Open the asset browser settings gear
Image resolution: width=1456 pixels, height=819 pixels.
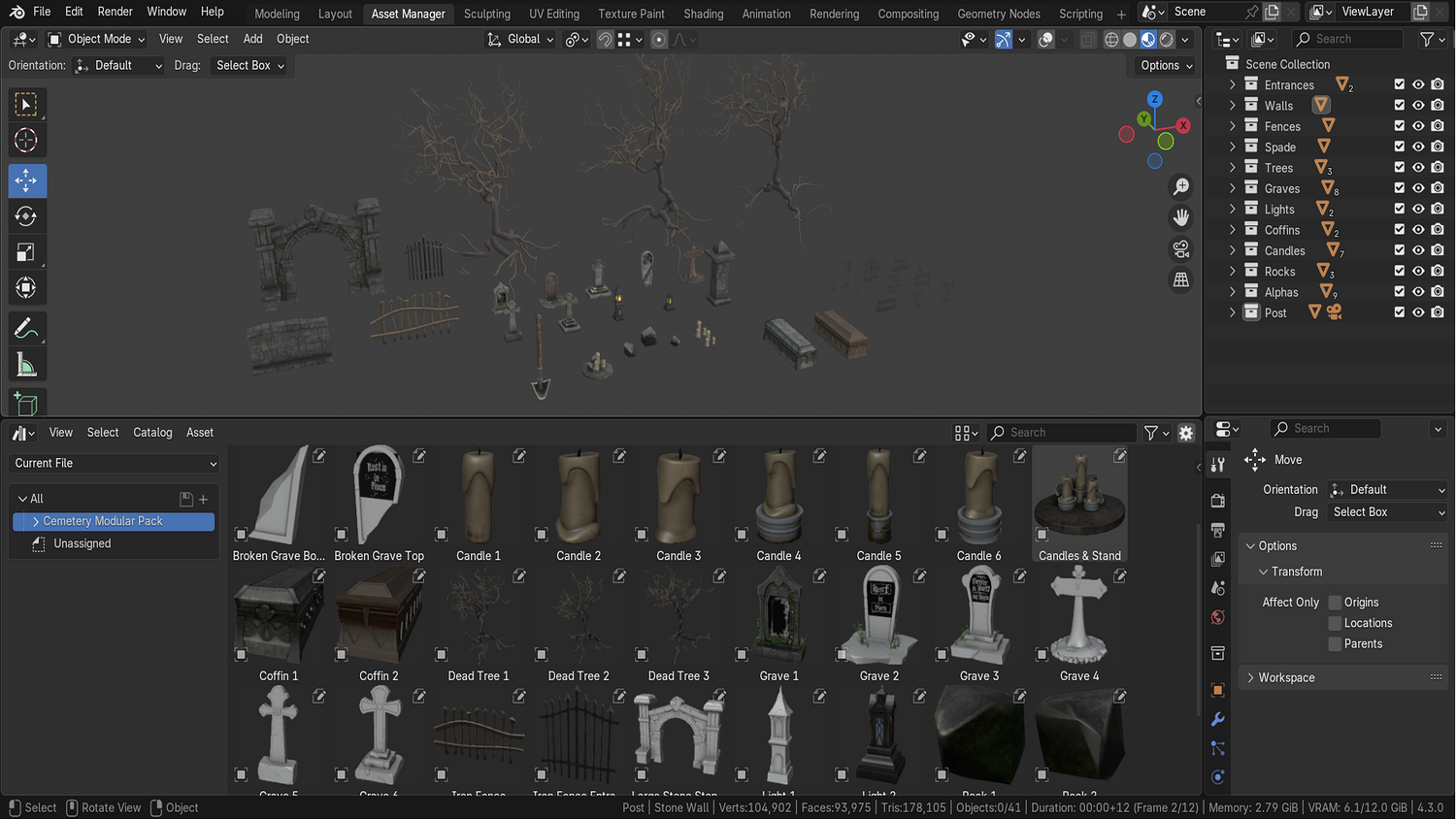[x=1186, y=433]
